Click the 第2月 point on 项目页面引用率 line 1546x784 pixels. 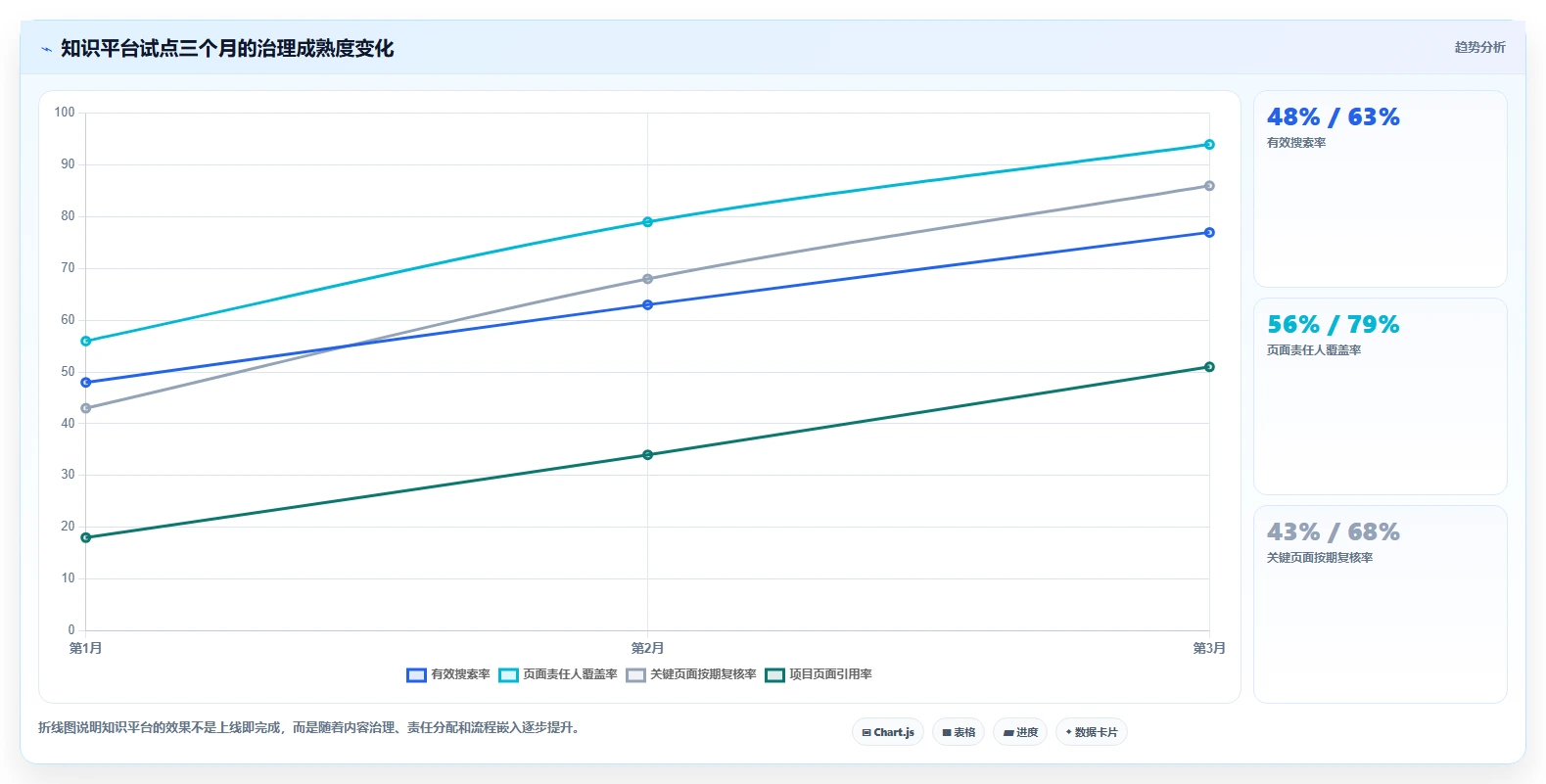pos(647,455)
